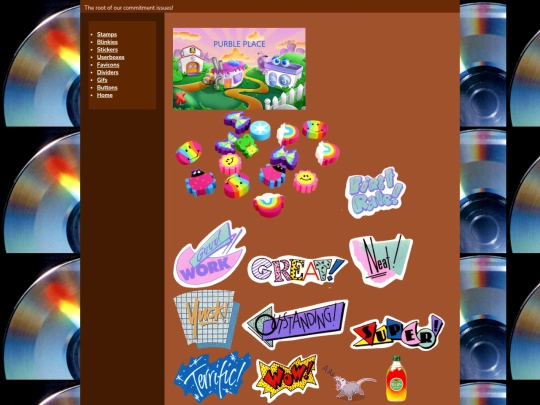
Task: Click the Outstanding! arrow sticker
Action: 295,324
